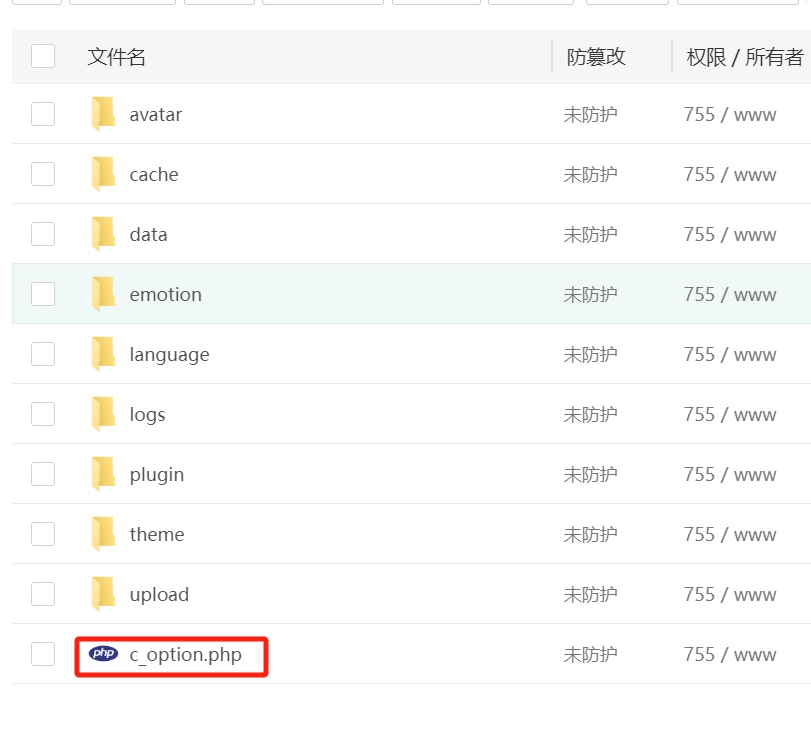This screenshot has height=745, width=811.
Task: Click the upload folder icon
Action: coord(103,594)
